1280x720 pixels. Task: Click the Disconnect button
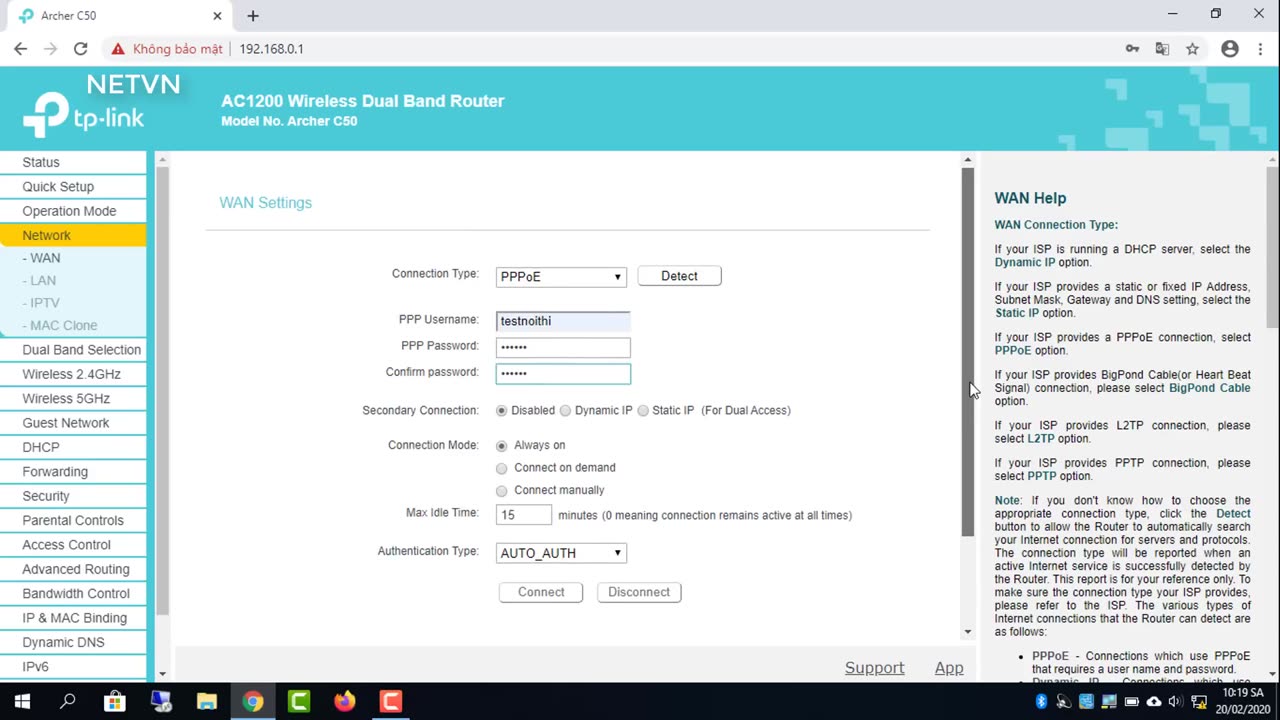[639, 592]
